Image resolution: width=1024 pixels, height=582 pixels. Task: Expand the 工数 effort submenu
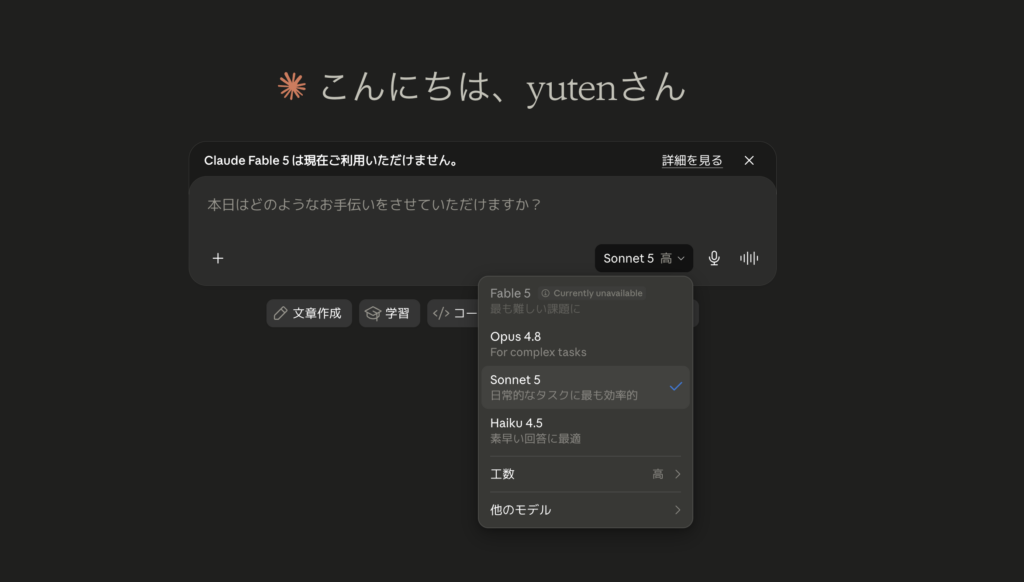coord(585,474)
